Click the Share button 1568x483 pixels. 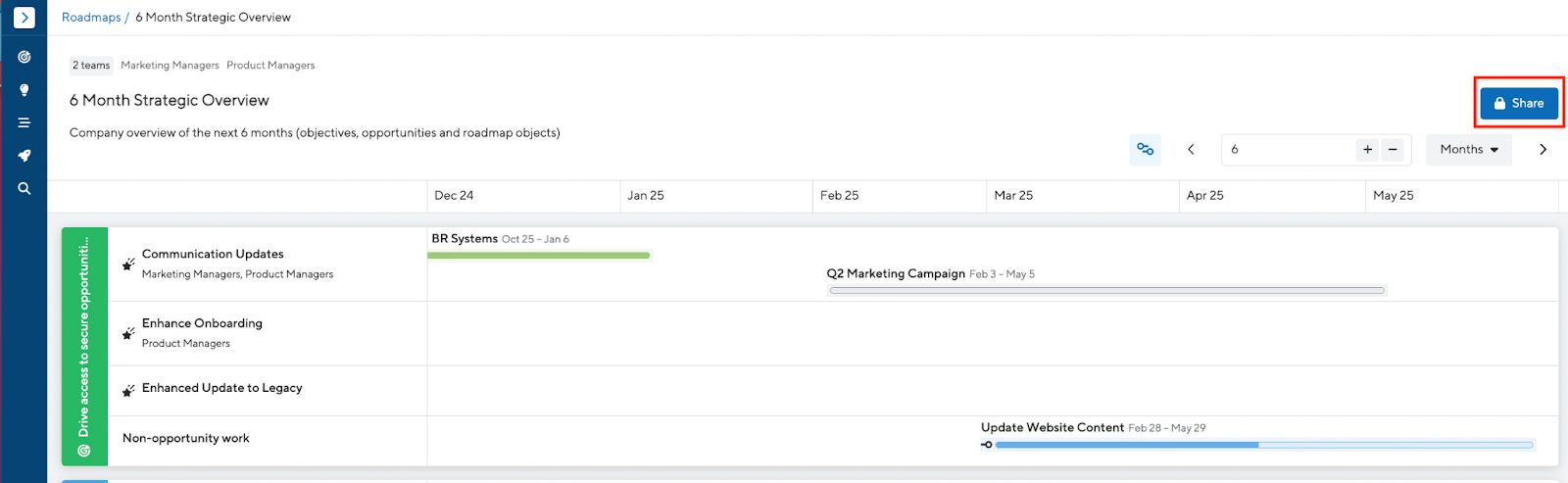(1518, 103)
